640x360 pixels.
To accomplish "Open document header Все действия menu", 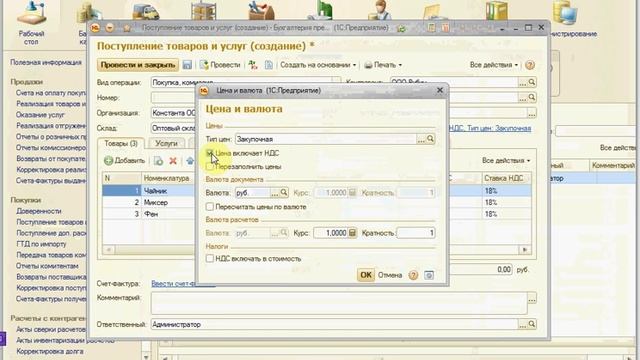I will pyautogui.click(x=493, y=65).
